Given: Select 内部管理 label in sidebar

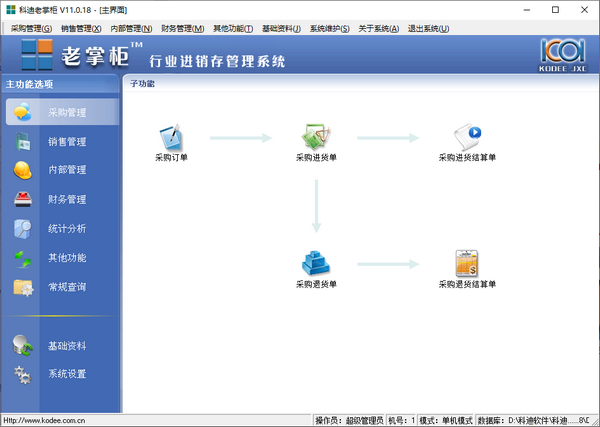Looking at the screenshot, I should (x=67, y=170).
